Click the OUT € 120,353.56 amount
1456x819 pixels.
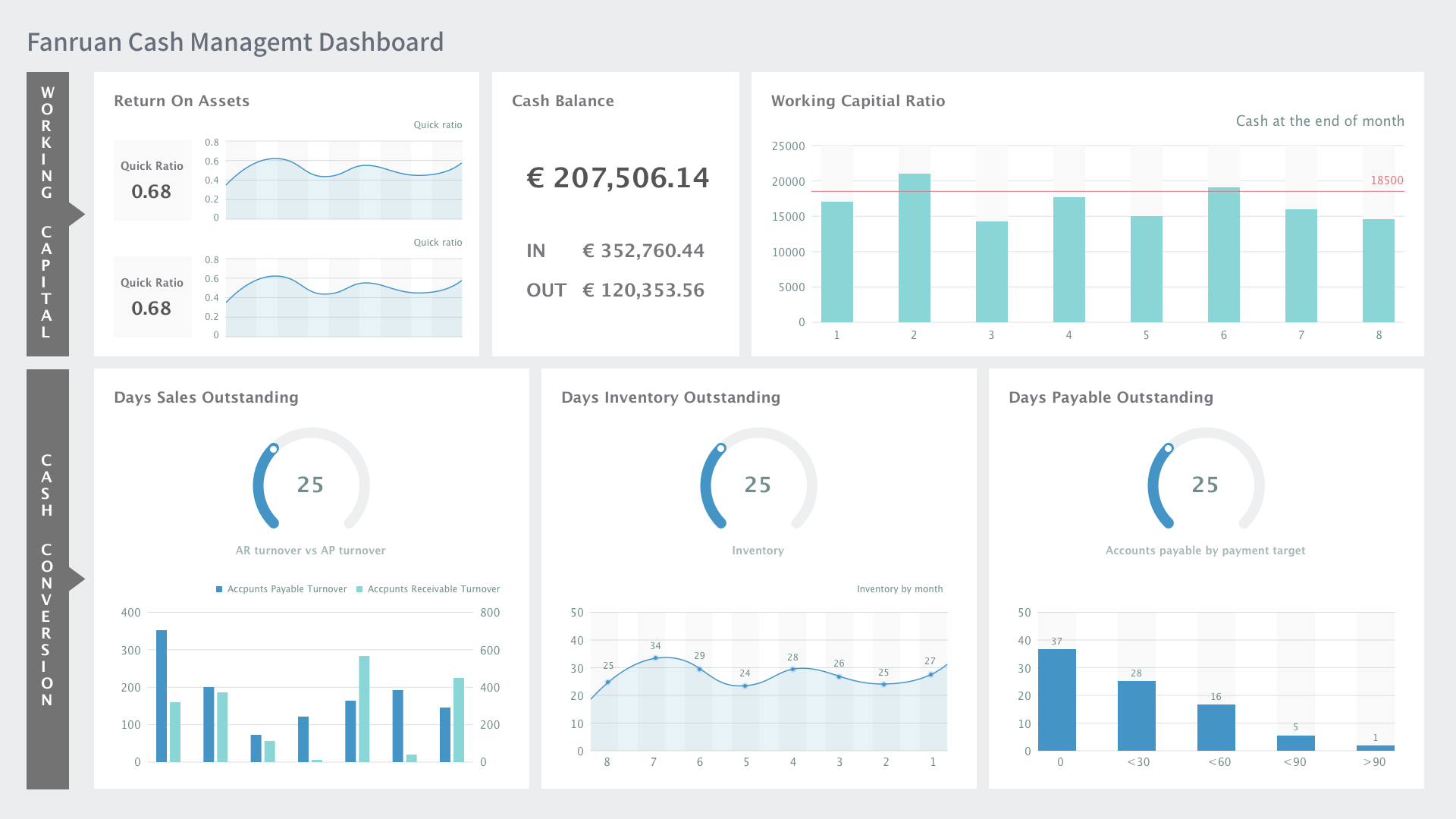(643, 290)
